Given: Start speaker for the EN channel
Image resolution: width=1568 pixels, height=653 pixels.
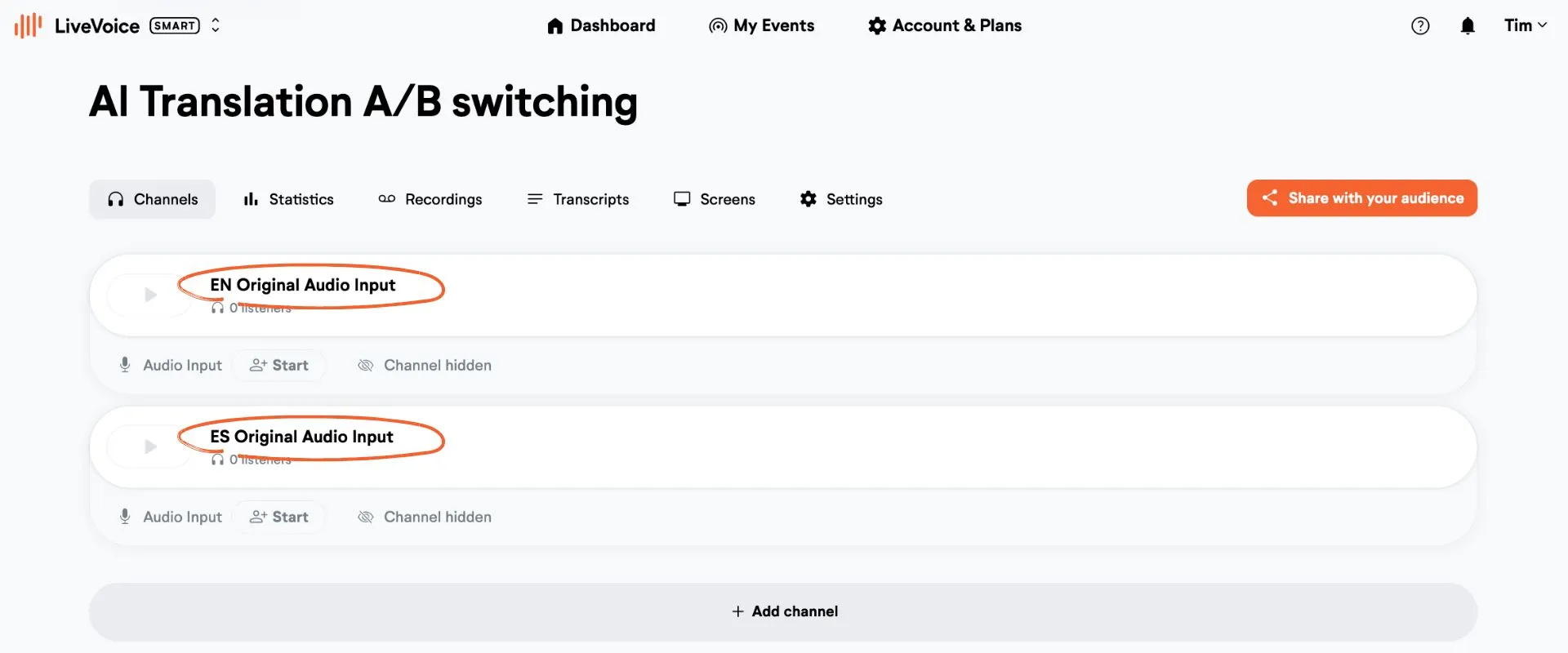Looking at the screenshot, I should pos(279,365).
